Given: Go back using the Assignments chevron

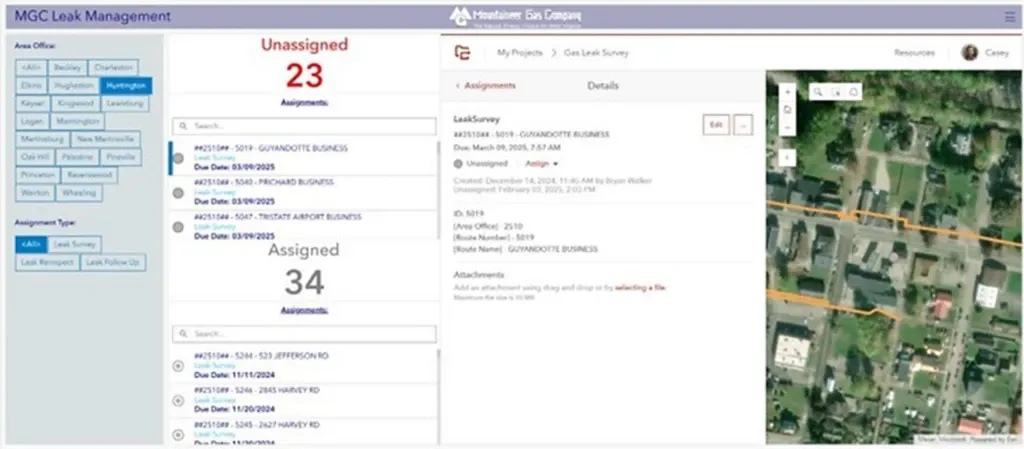Looking at the screenshot, I should coord(458,85).
